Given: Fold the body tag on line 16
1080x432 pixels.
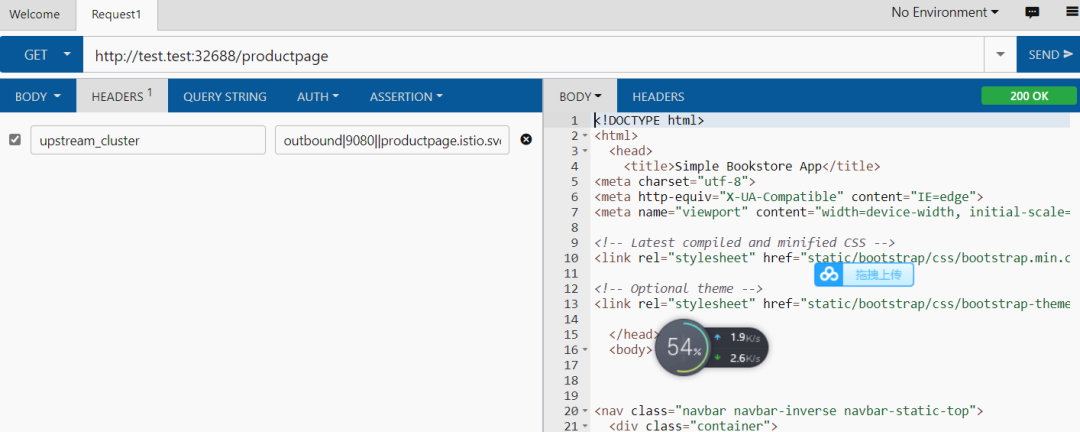Looking at the screenshot, I should (x=585, y=350).
